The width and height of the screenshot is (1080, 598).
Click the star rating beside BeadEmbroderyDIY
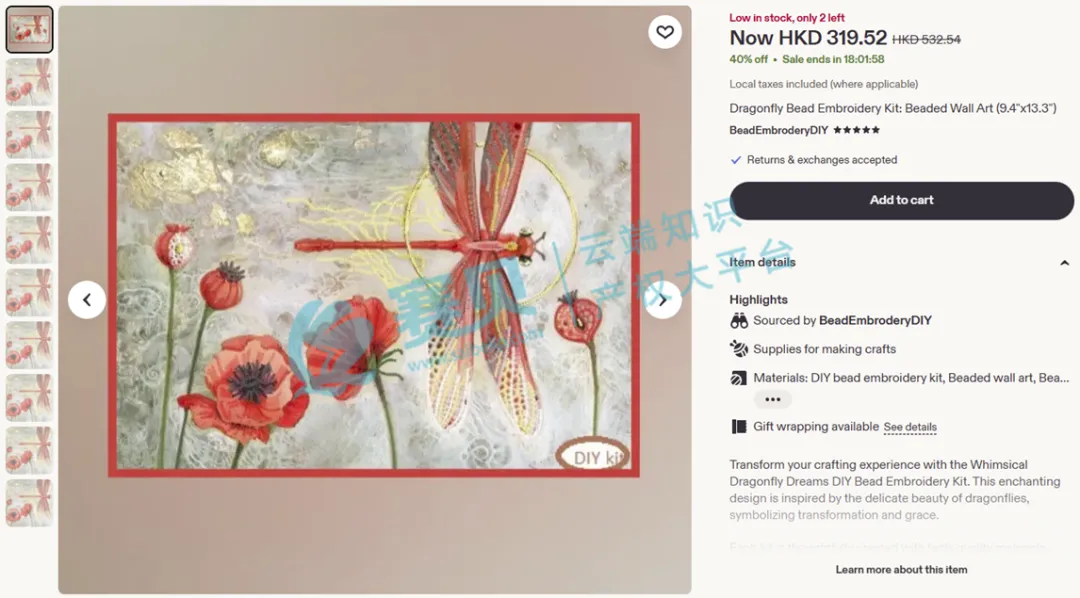tap(856, 130)
